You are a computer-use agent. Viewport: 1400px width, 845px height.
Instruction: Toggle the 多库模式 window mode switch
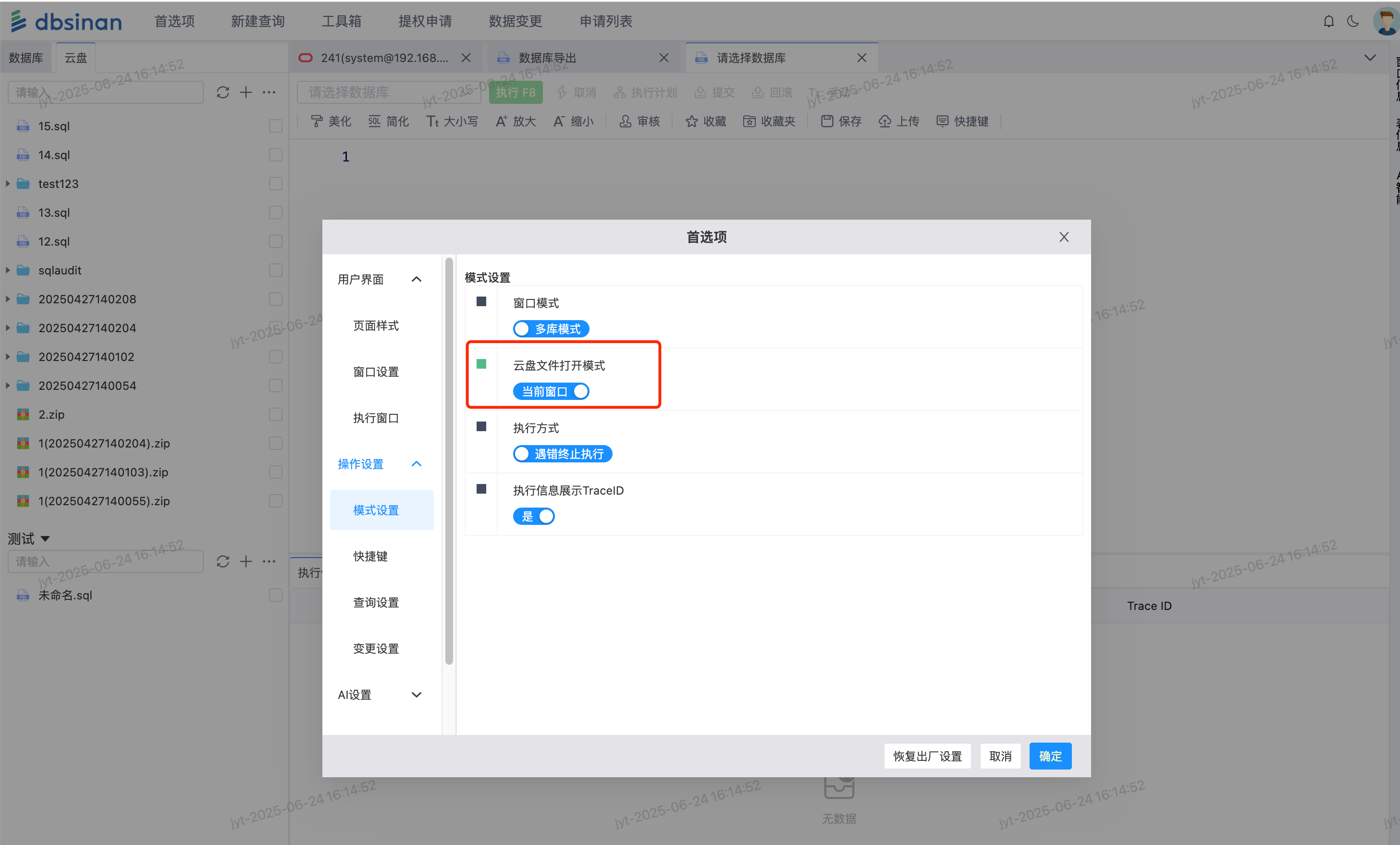click(551, 329)
